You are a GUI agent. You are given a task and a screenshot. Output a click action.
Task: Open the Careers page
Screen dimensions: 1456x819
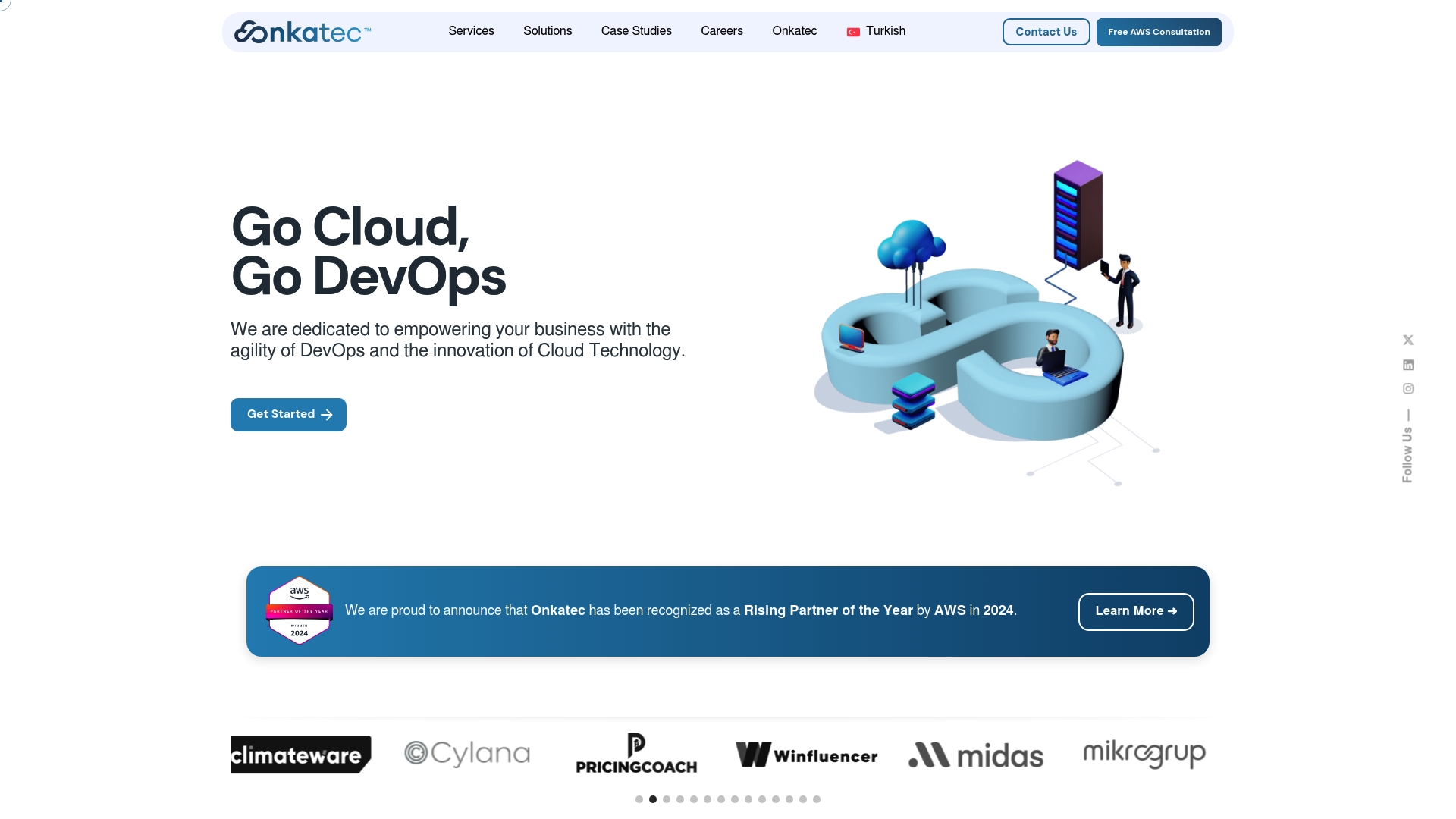pos(722,31)
